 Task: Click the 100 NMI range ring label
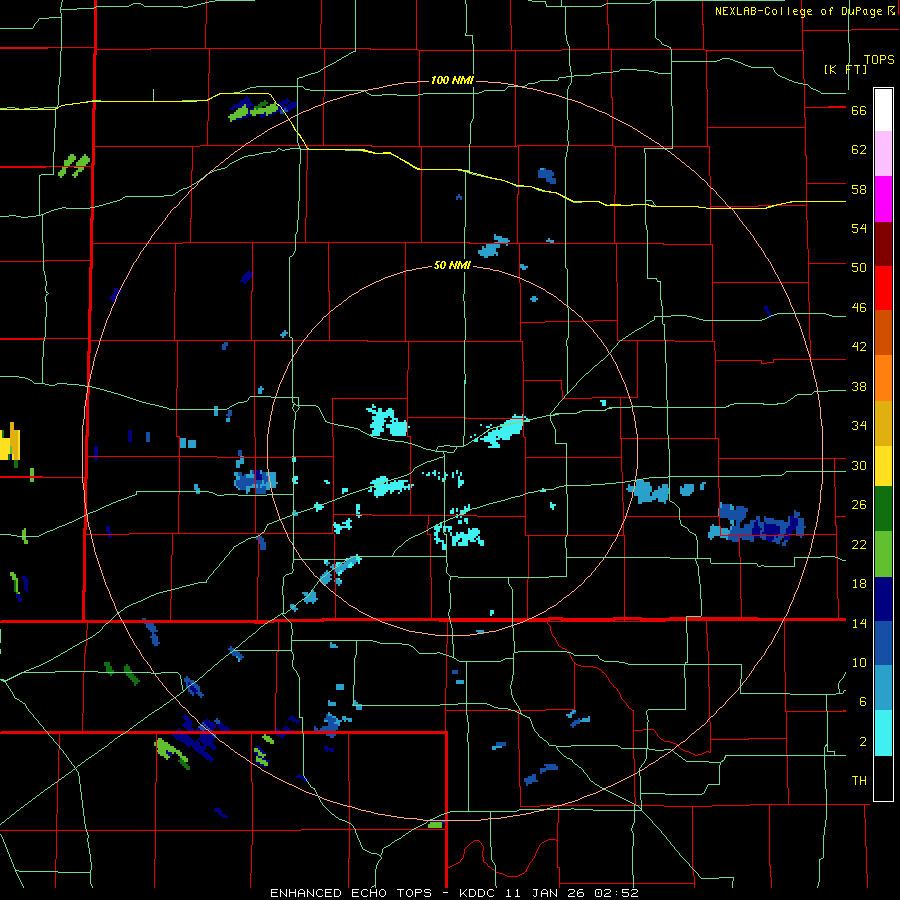point(452,80)
